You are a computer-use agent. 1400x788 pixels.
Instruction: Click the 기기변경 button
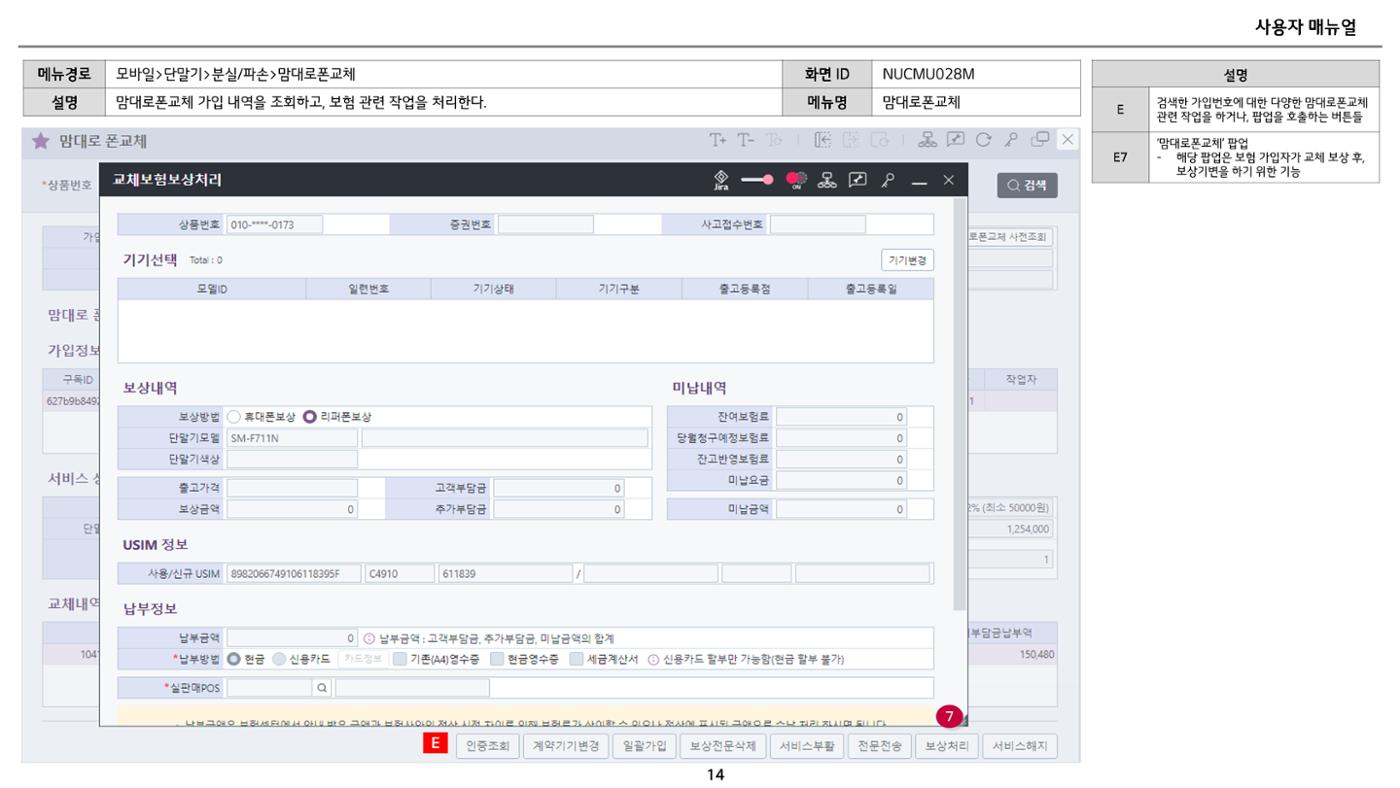pos(907,260)
